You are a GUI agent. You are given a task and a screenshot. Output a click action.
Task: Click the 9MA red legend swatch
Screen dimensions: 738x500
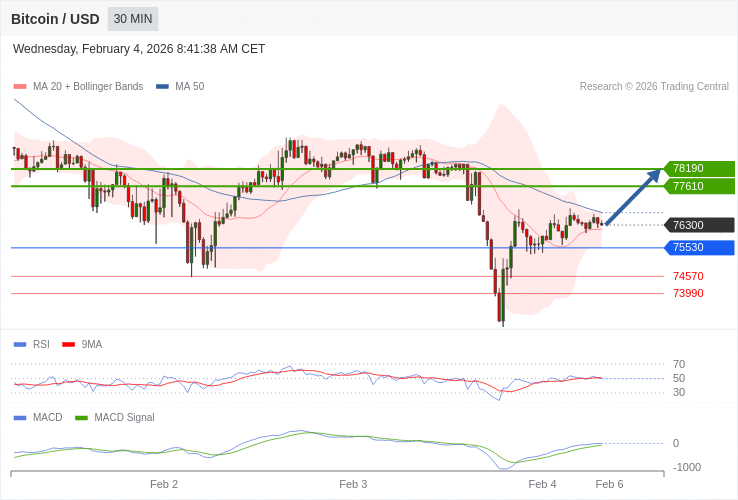click(x=69, y=345)
